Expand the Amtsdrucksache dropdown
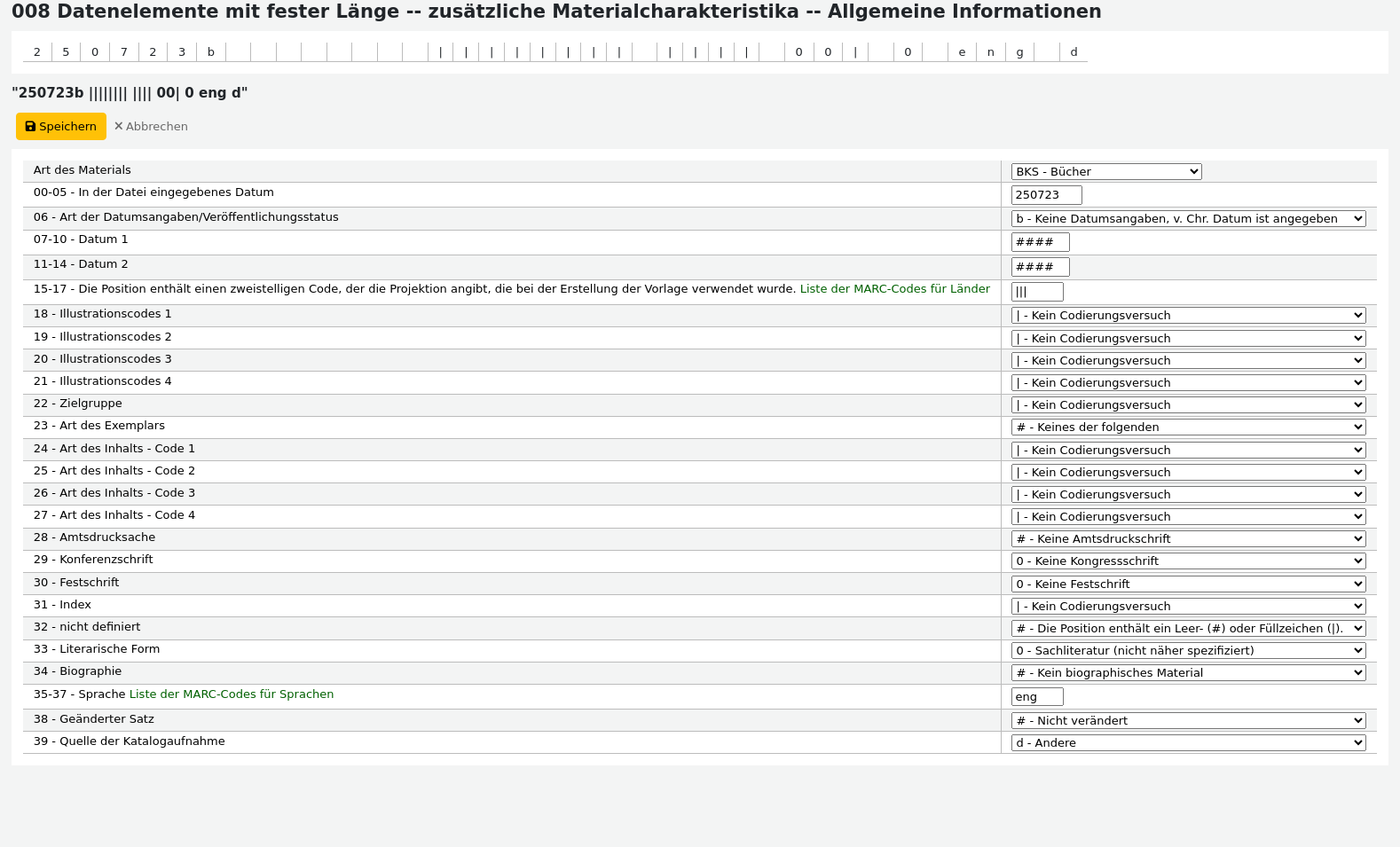This screenshot has height=847, width=1400. [x=1187, y=539]
